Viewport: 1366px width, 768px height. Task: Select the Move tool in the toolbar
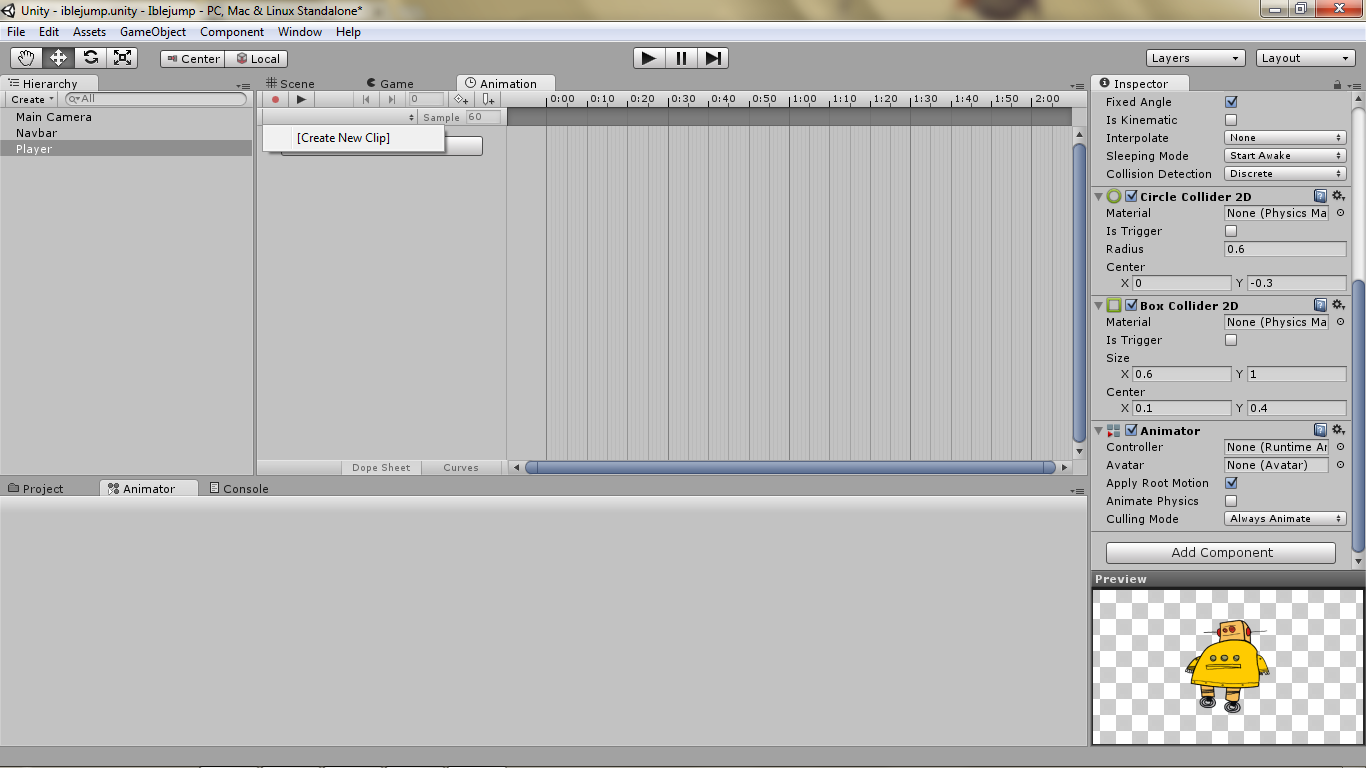[58, 57]
